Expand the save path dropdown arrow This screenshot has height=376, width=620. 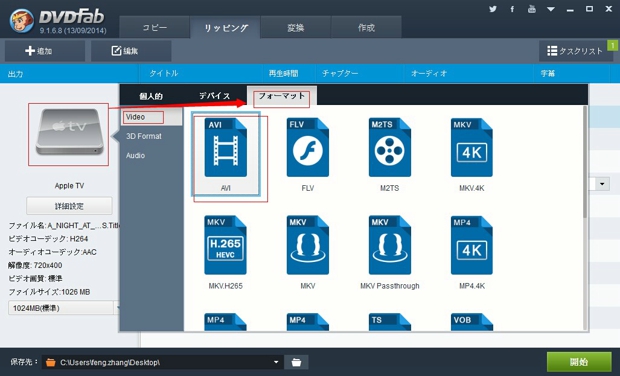[276, 362]
